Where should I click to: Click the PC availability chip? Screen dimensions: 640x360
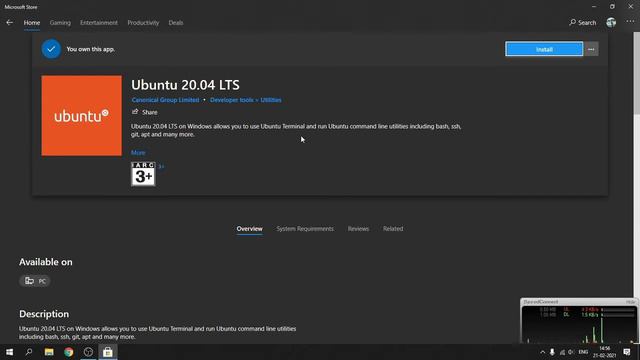pyautogui.click(x=35, y=281)
